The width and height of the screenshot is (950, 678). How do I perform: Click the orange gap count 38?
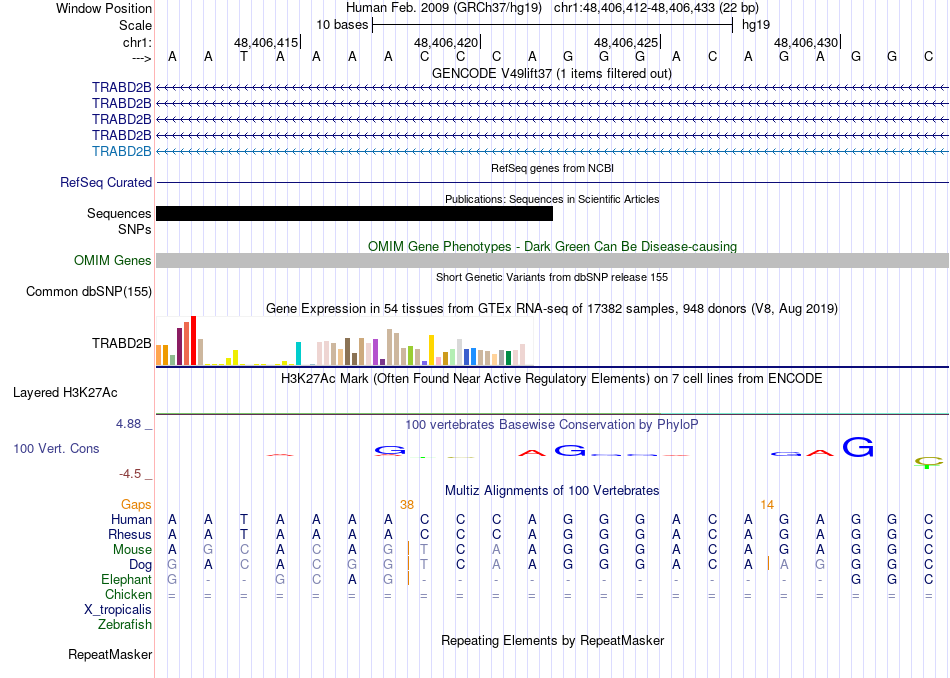tap(407, 505)
